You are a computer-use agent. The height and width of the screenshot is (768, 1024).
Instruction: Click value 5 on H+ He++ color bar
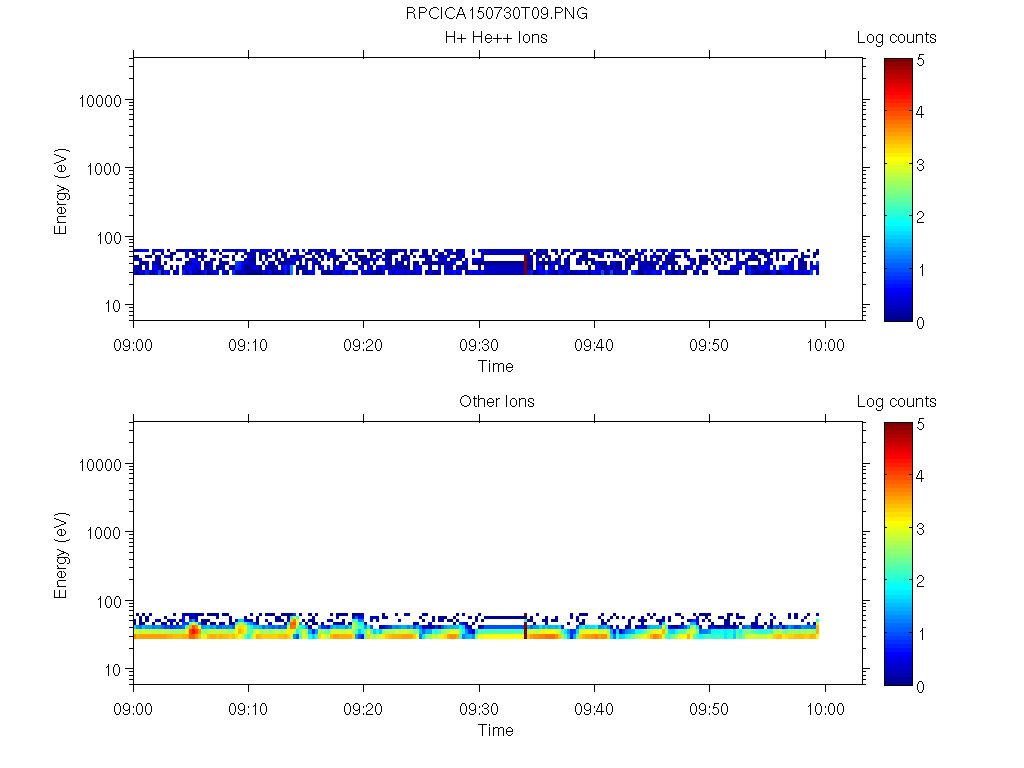tap(920, 60)
